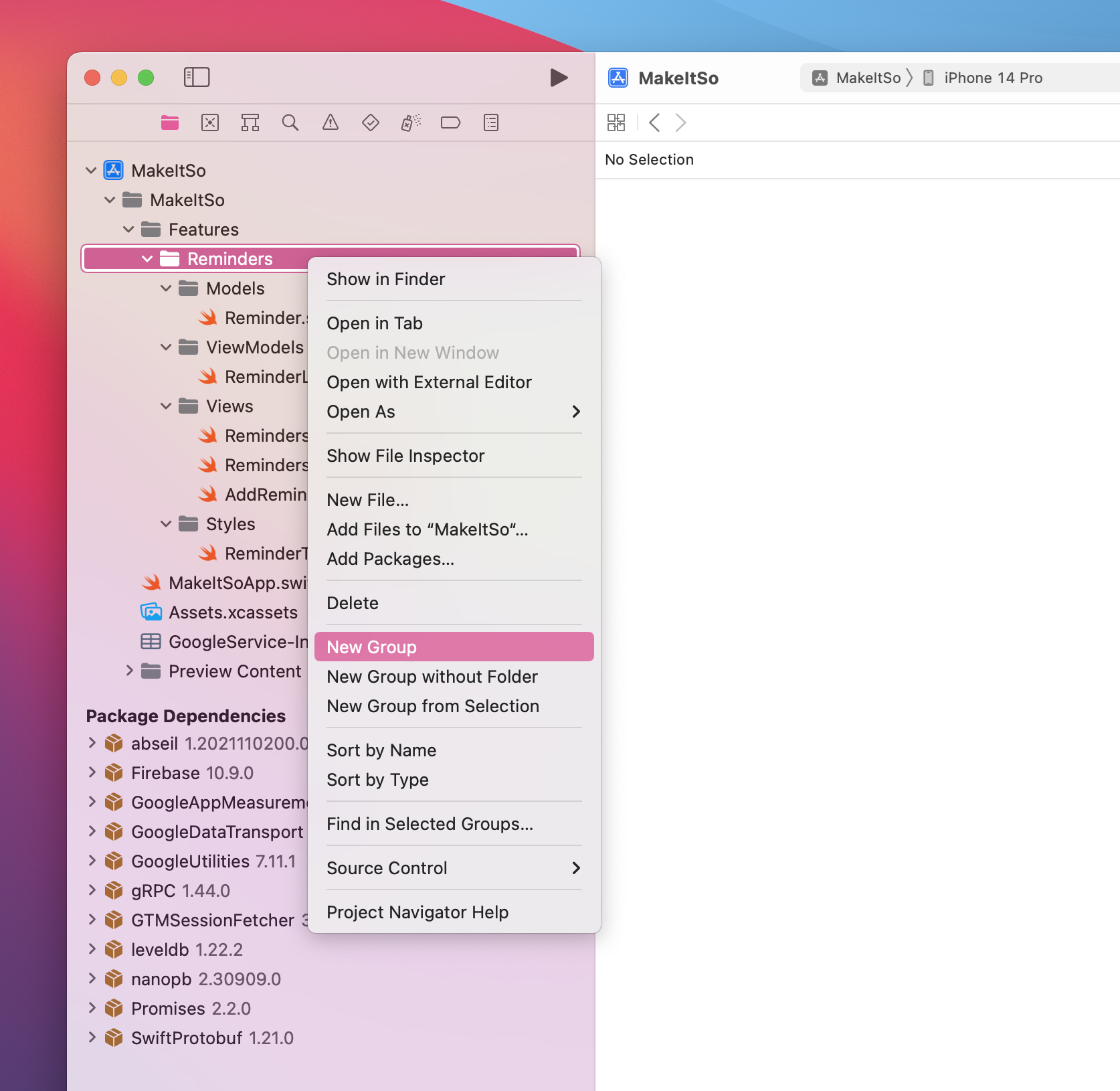The height and width of the screenshot is (1091, 1120).
Task: Open the Test navigator diamond icon
Action: pyautogui.click(x=371, y=122)
